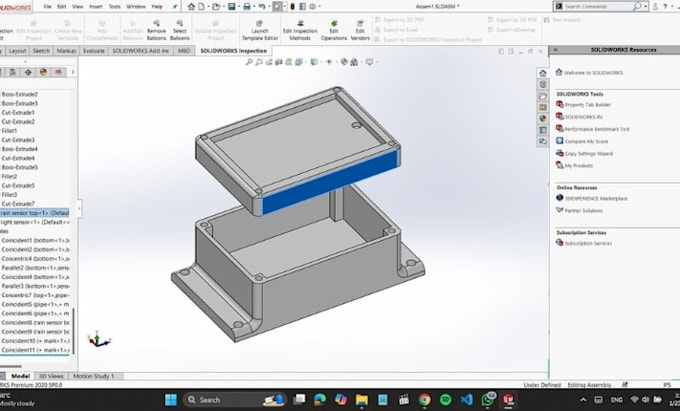Open Subscription Services link
This screenshot has width=680, height=411.
(588, 243)
